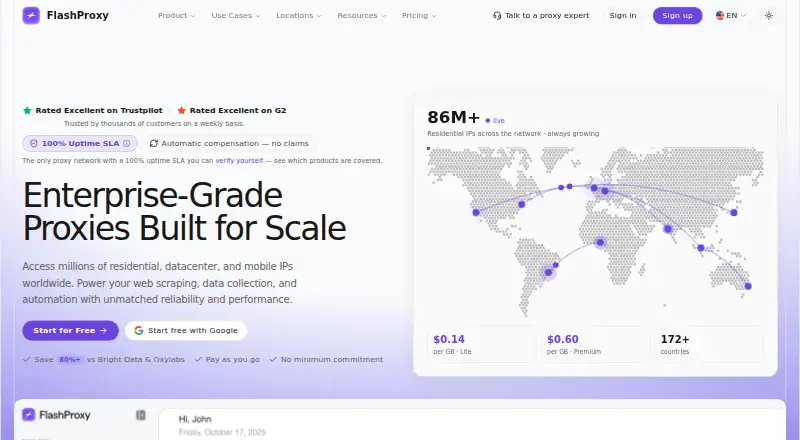
Task: Click the FlashProxy dashboard preview logo
Action: coord(56,415)
